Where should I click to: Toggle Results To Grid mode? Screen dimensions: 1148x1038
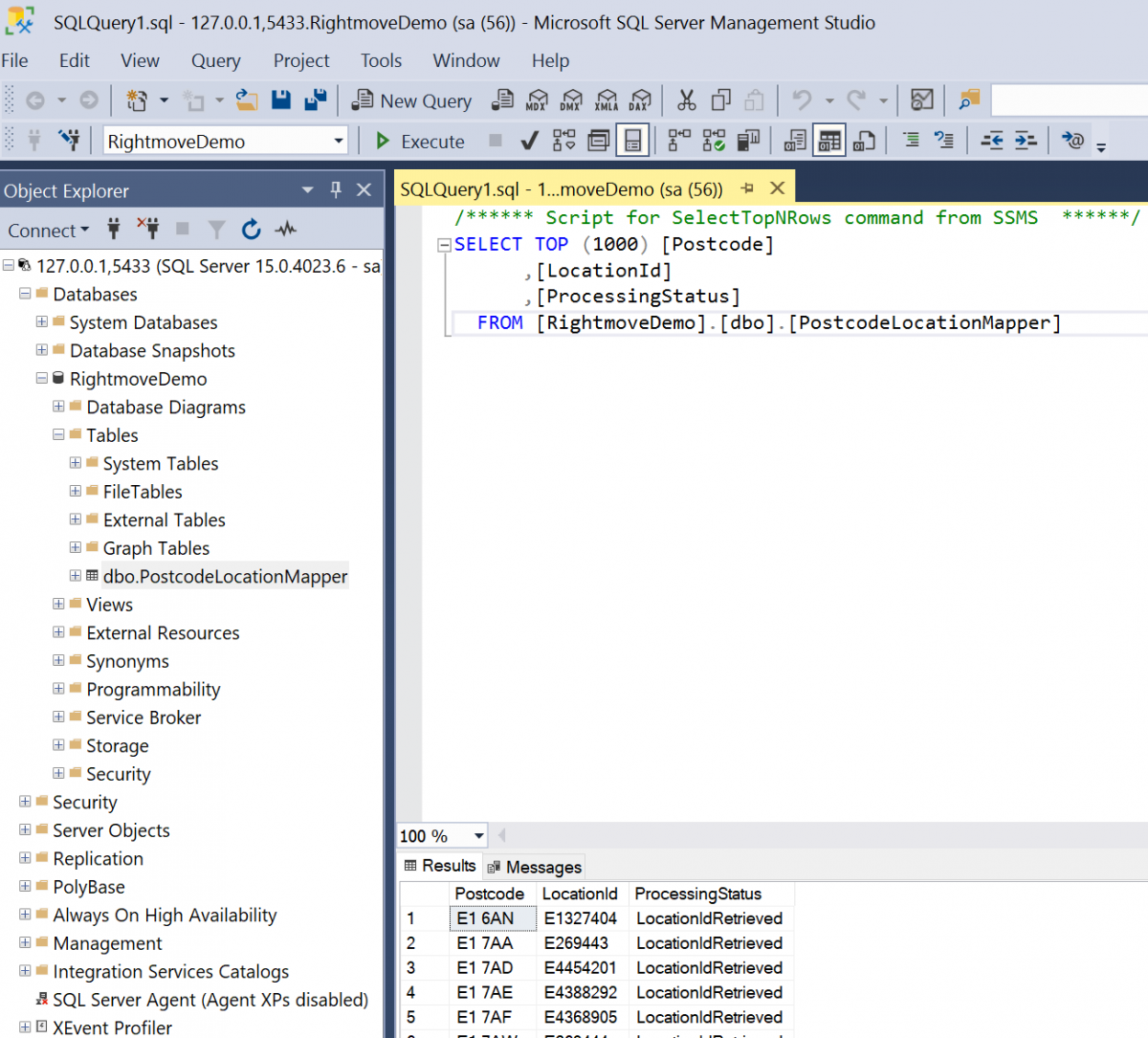coord(828,140)
